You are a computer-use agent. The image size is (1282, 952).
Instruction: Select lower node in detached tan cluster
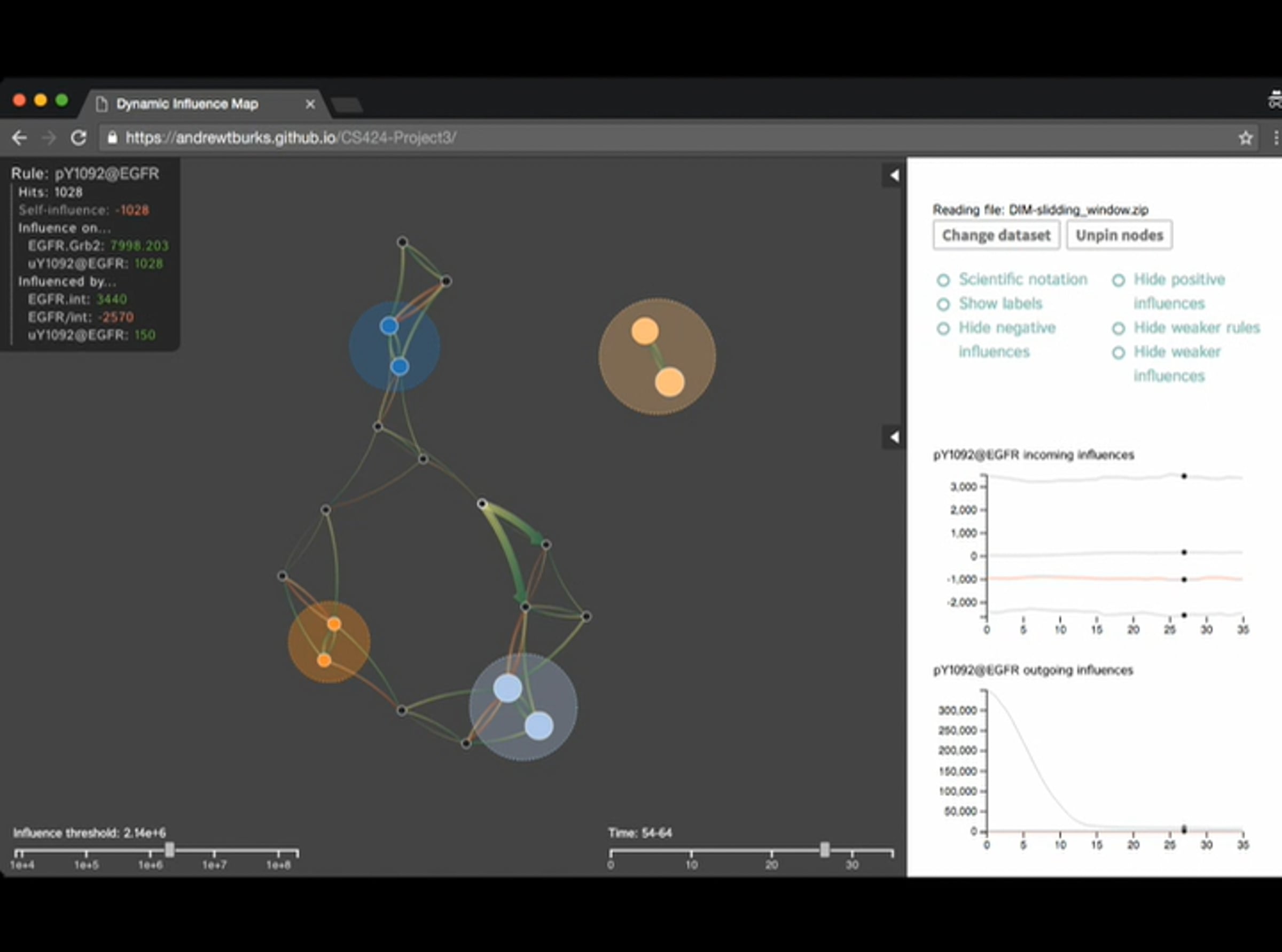tap(669, 382)
